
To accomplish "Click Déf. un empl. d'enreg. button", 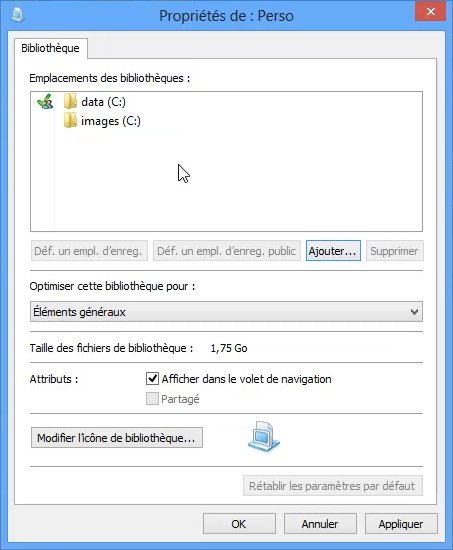I will 89,250.
